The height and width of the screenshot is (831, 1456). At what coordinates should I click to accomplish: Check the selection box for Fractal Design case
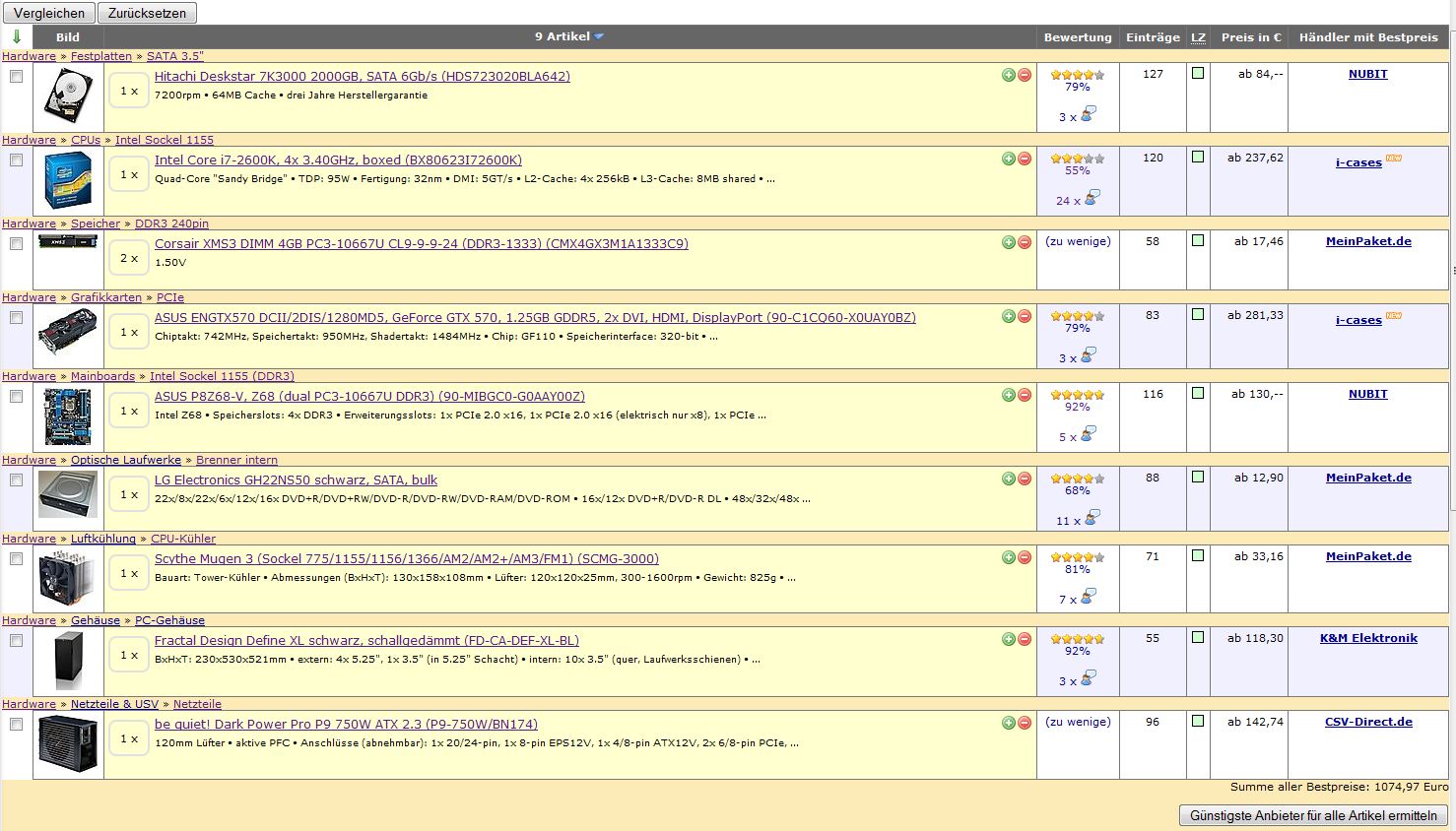(x=17, y=641)
